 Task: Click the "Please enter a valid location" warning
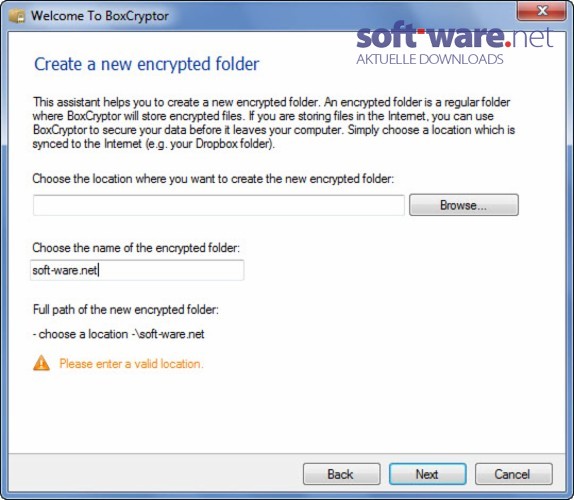[x=131, y=364]
